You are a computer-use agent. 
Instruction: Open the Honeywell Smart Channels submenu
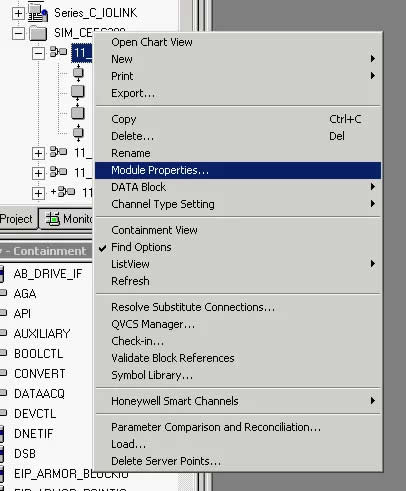pos(238,401)
